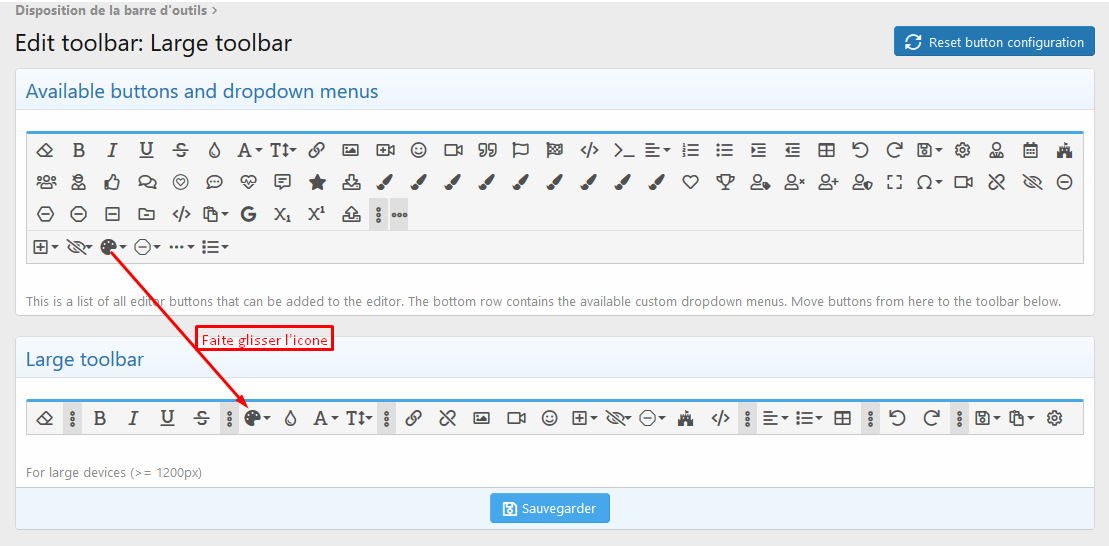Open the ellipsis custom dropdown in Available buttons
The image size is (1109, 546).
pyautogui.click(x=182, y=247)
